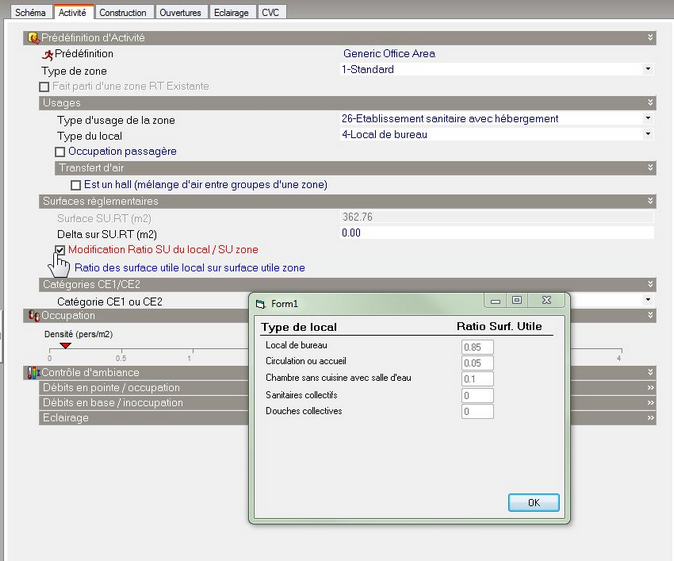The width and height of the screenshot is (674, 561).
Task: Switch to the Construction tab
Action: point(123,13)
